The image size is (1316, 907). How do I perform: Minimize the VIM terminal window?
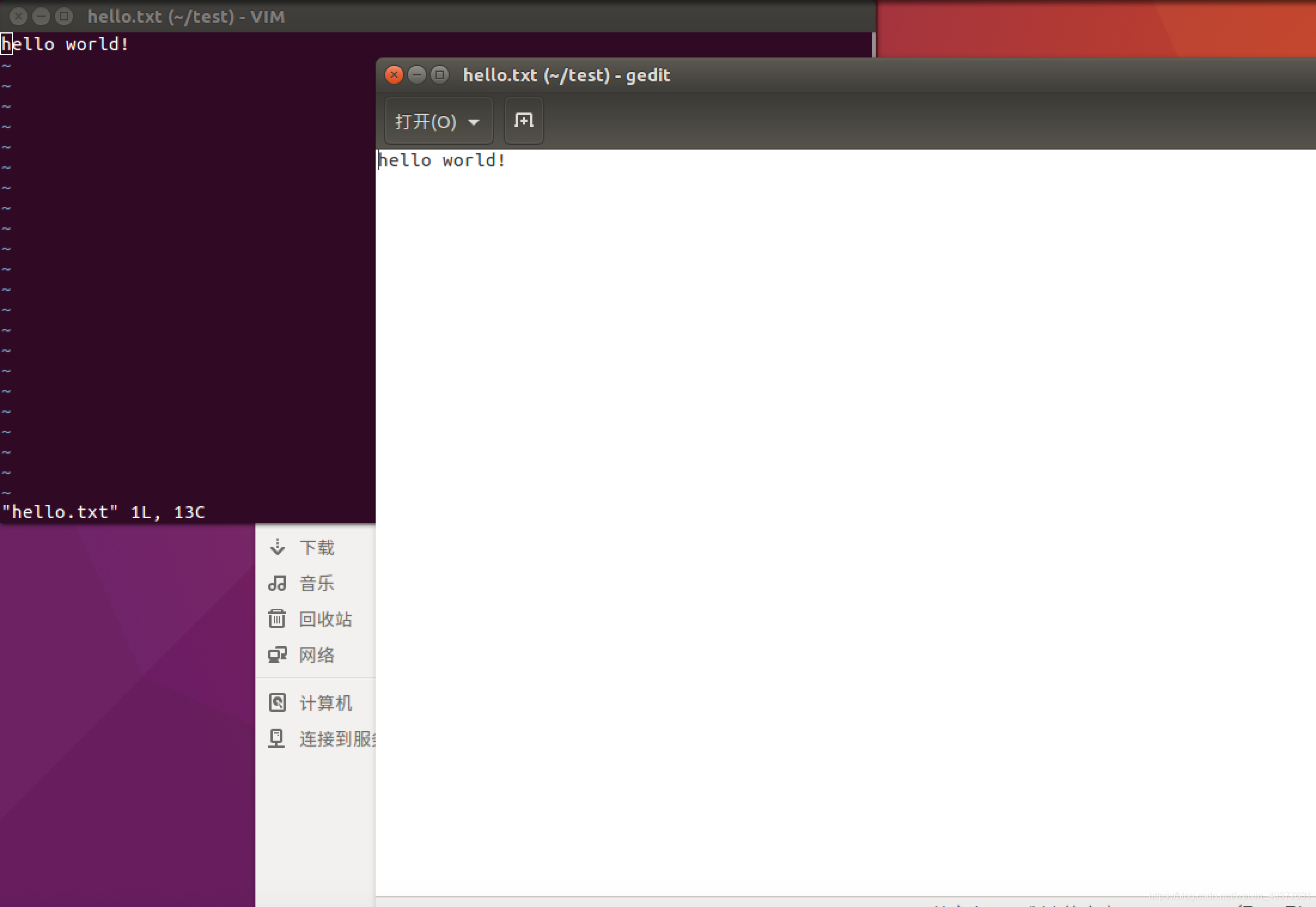point(41,16)
